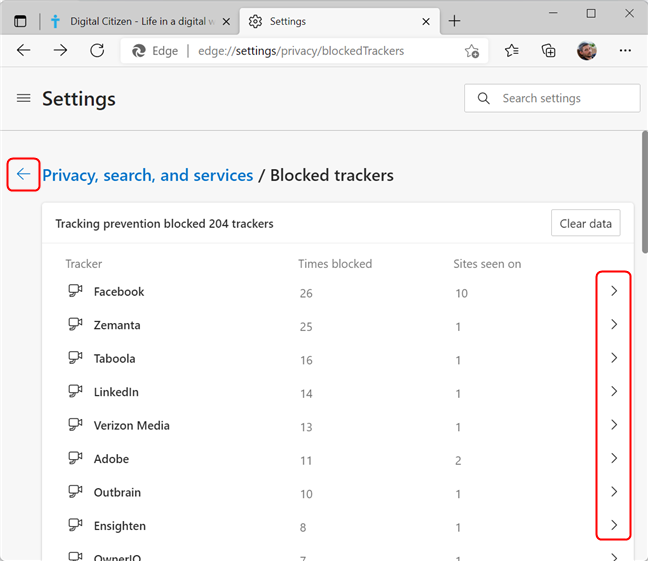Viewport: 648px width, 561px height.
Task: Click the Verizon Media tracker icon
Action: point(75,425)
